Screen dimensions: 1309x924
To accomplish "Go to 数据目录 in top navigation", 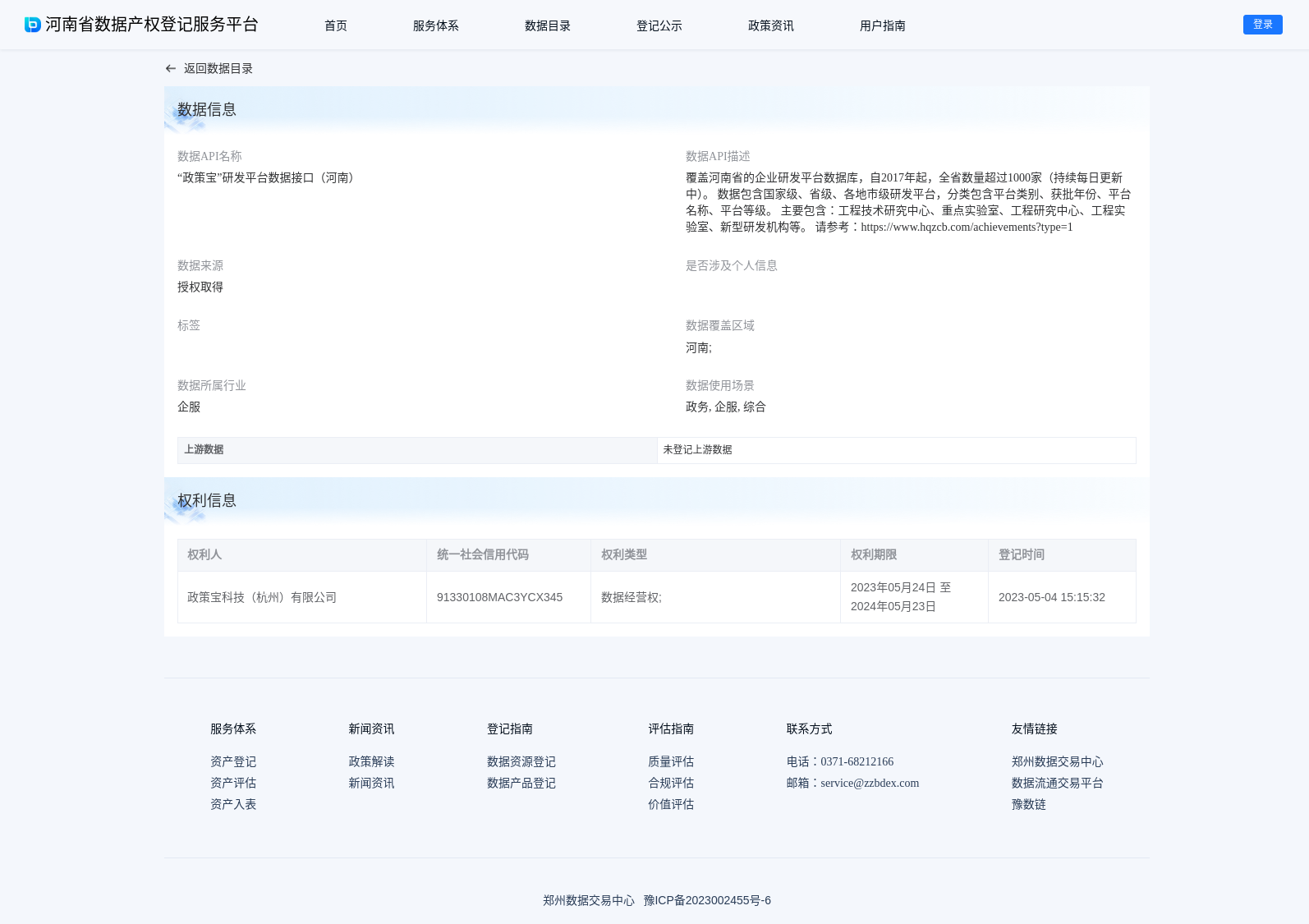I will coord(548,25).
